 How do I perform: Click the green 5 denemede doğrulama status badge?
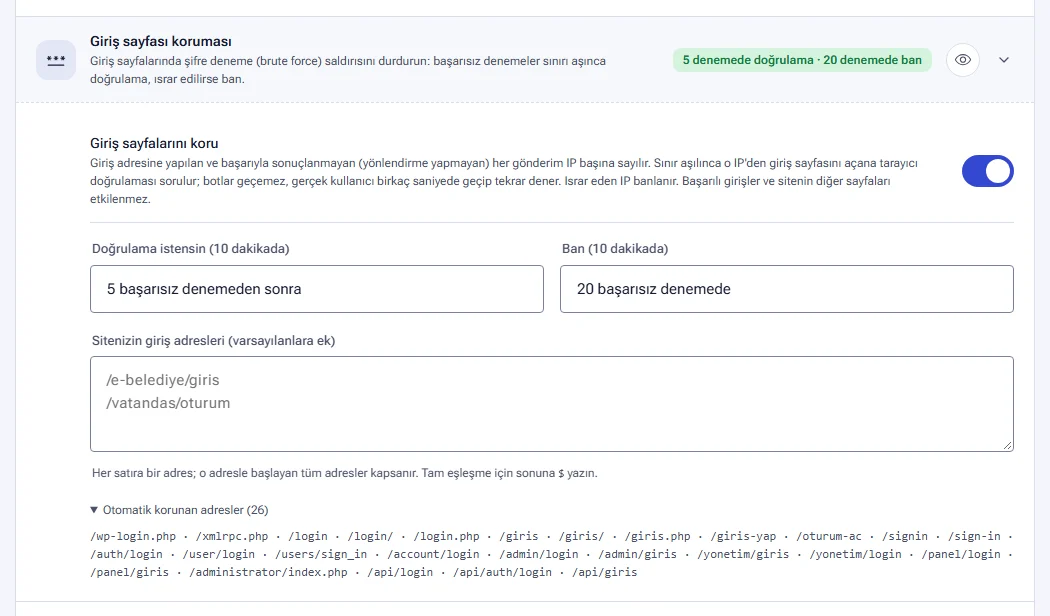coord(802,60)
